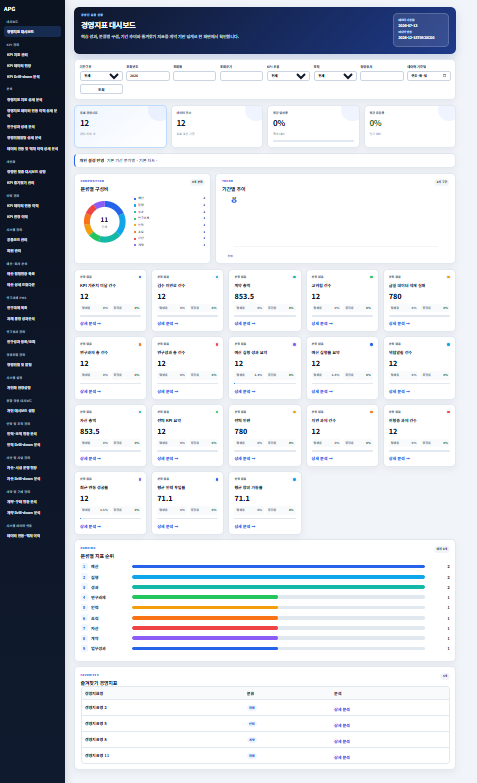Toggle the pill button atop the 분류별 구성비 card
477x783 pixels.
click(197, 182)
